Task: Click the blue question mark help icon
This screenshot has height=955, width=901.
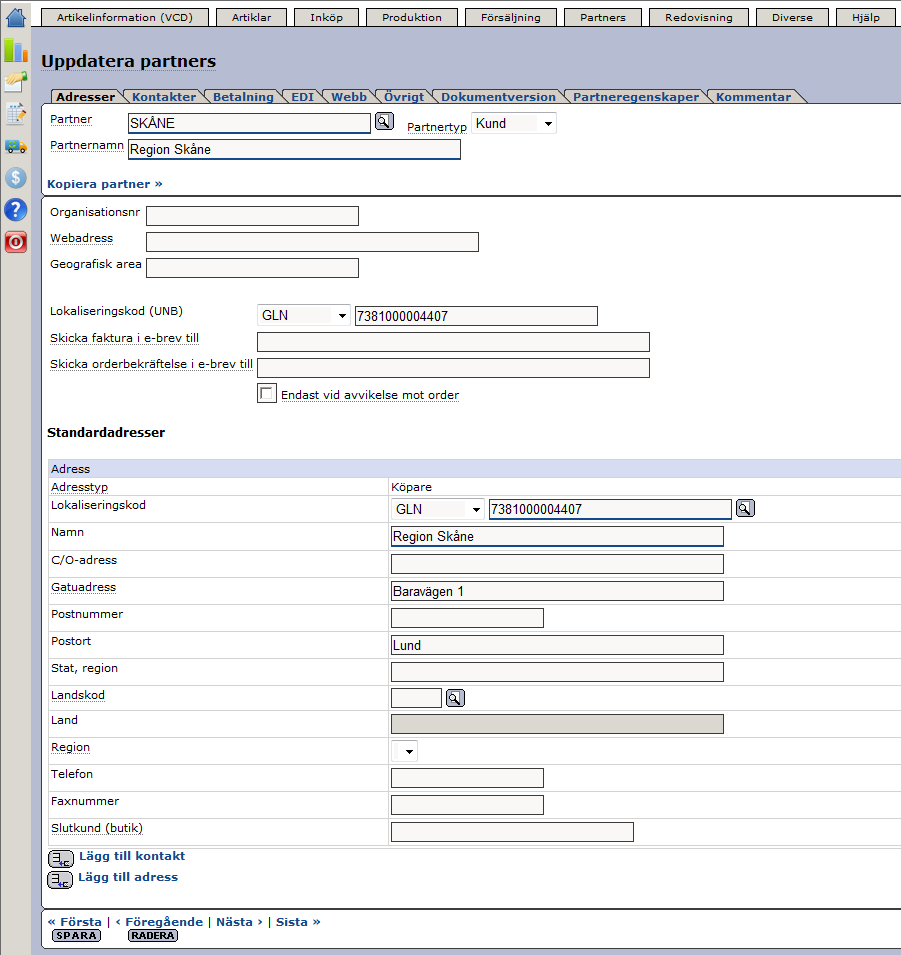Action: [x=16, y=210]
